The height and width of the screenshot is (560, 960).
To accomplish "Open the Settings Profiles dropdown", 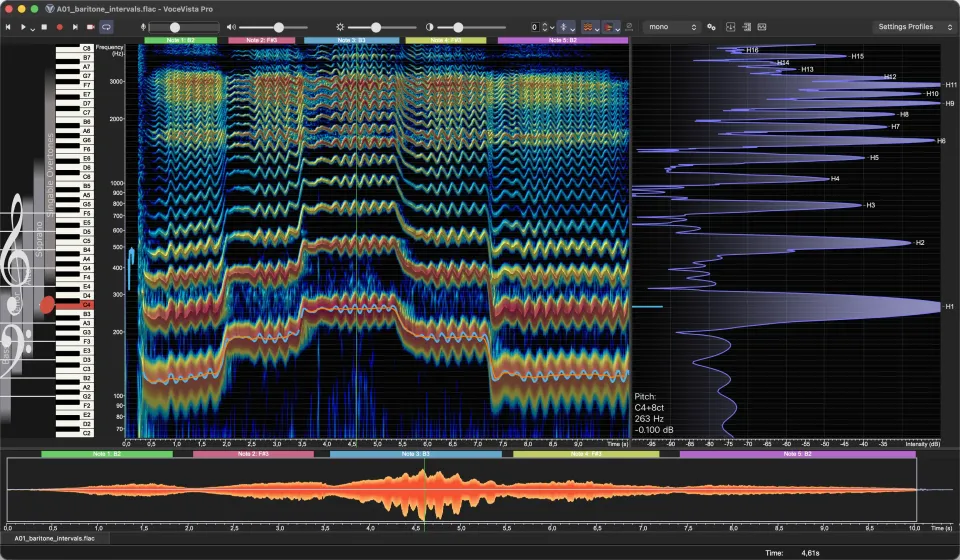I will tap(915, 27).
